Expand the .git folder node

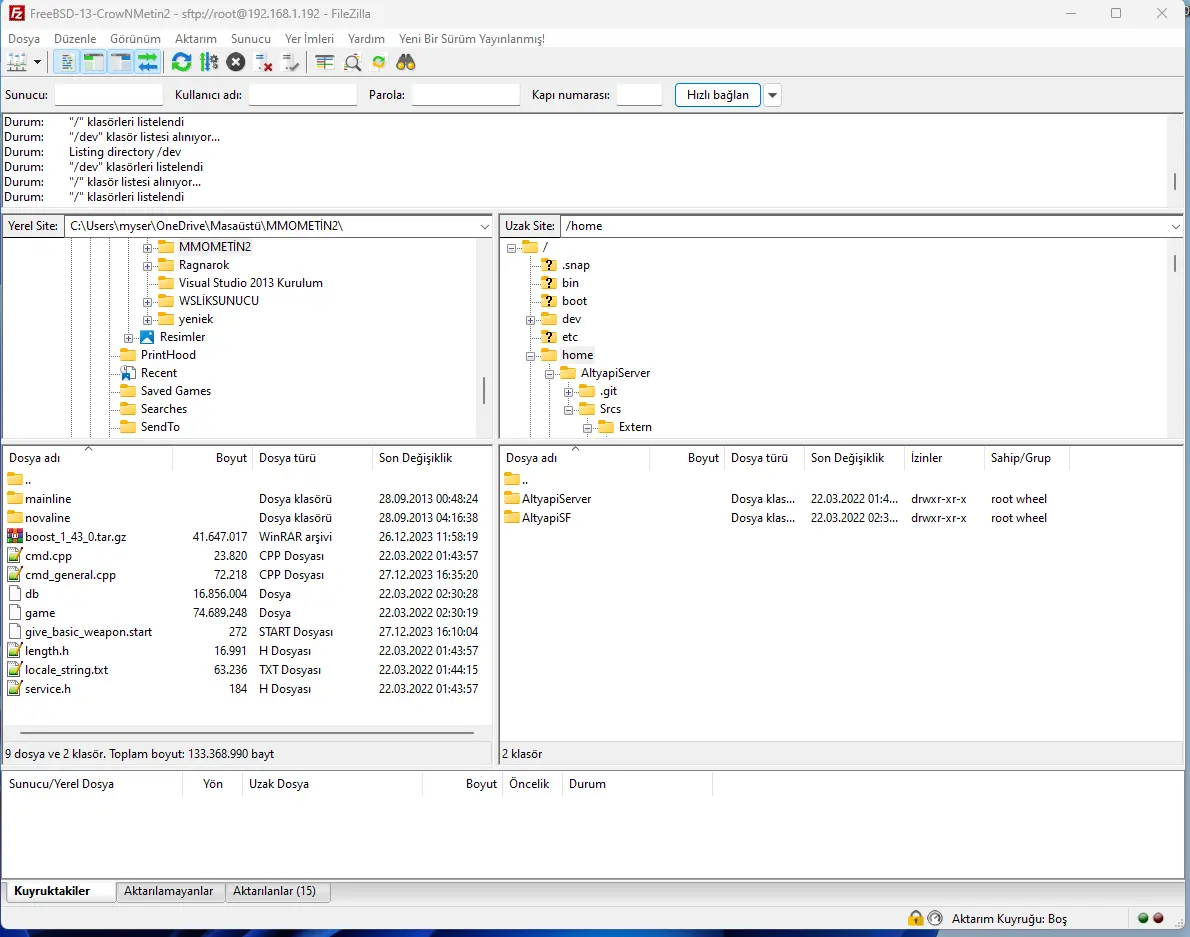(x=568, y=391)
